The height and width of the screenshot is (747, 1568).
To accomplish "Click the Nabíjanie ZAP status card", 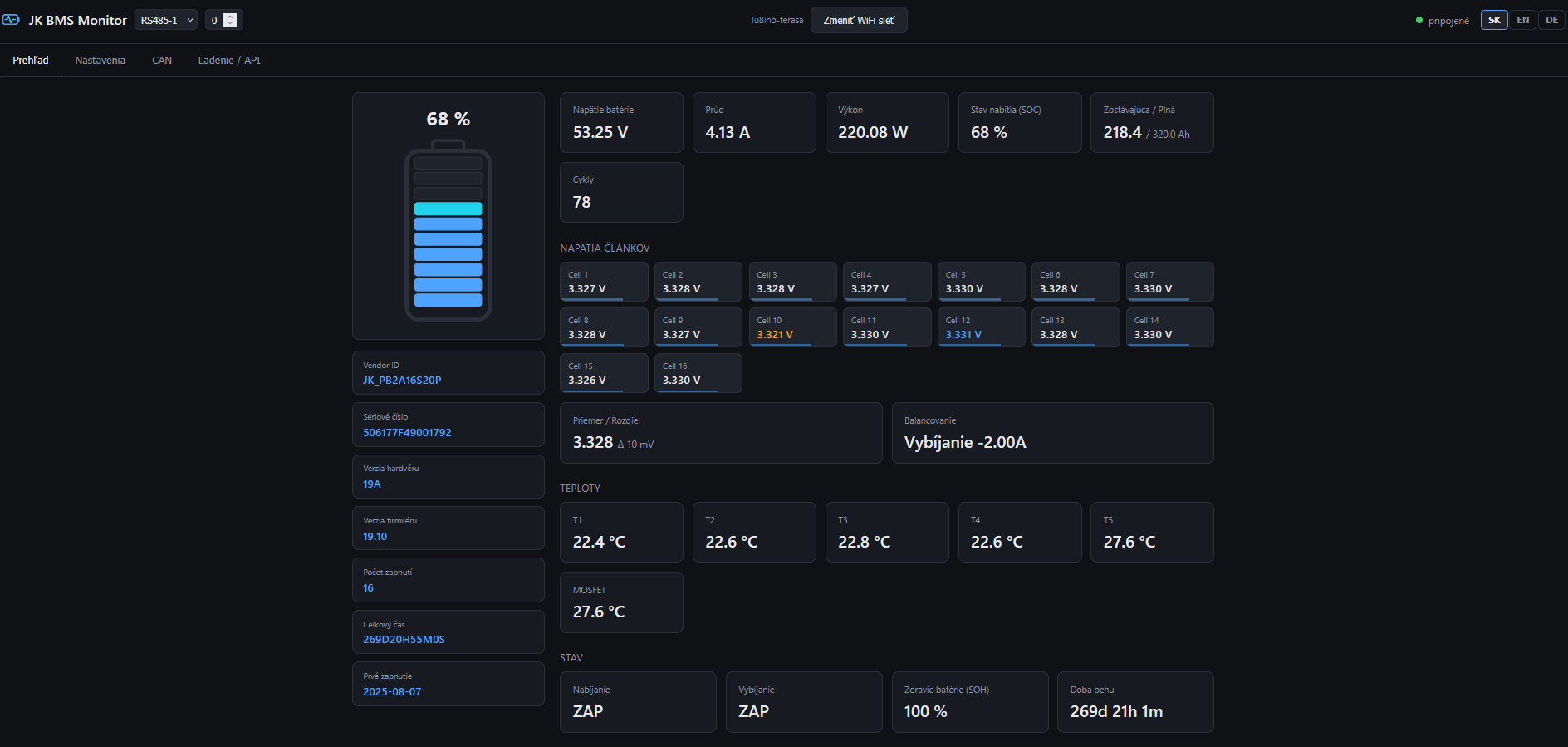I will pos(638,702).
